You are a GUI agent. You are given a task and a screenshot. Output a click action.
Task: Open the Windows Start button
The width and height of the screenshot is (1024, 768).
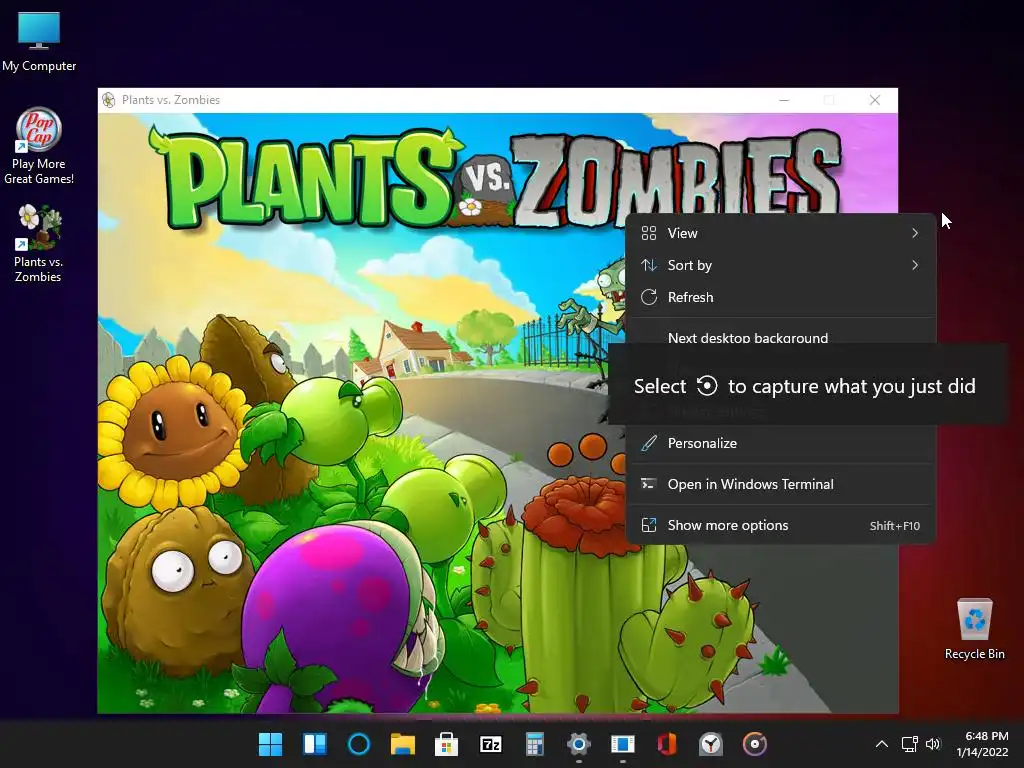270,744
